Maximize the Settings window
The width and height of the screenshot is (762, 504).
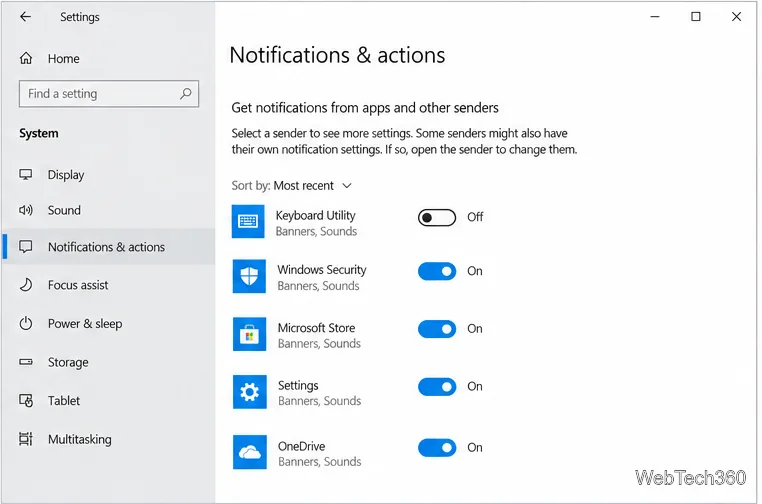click(696, 17)
